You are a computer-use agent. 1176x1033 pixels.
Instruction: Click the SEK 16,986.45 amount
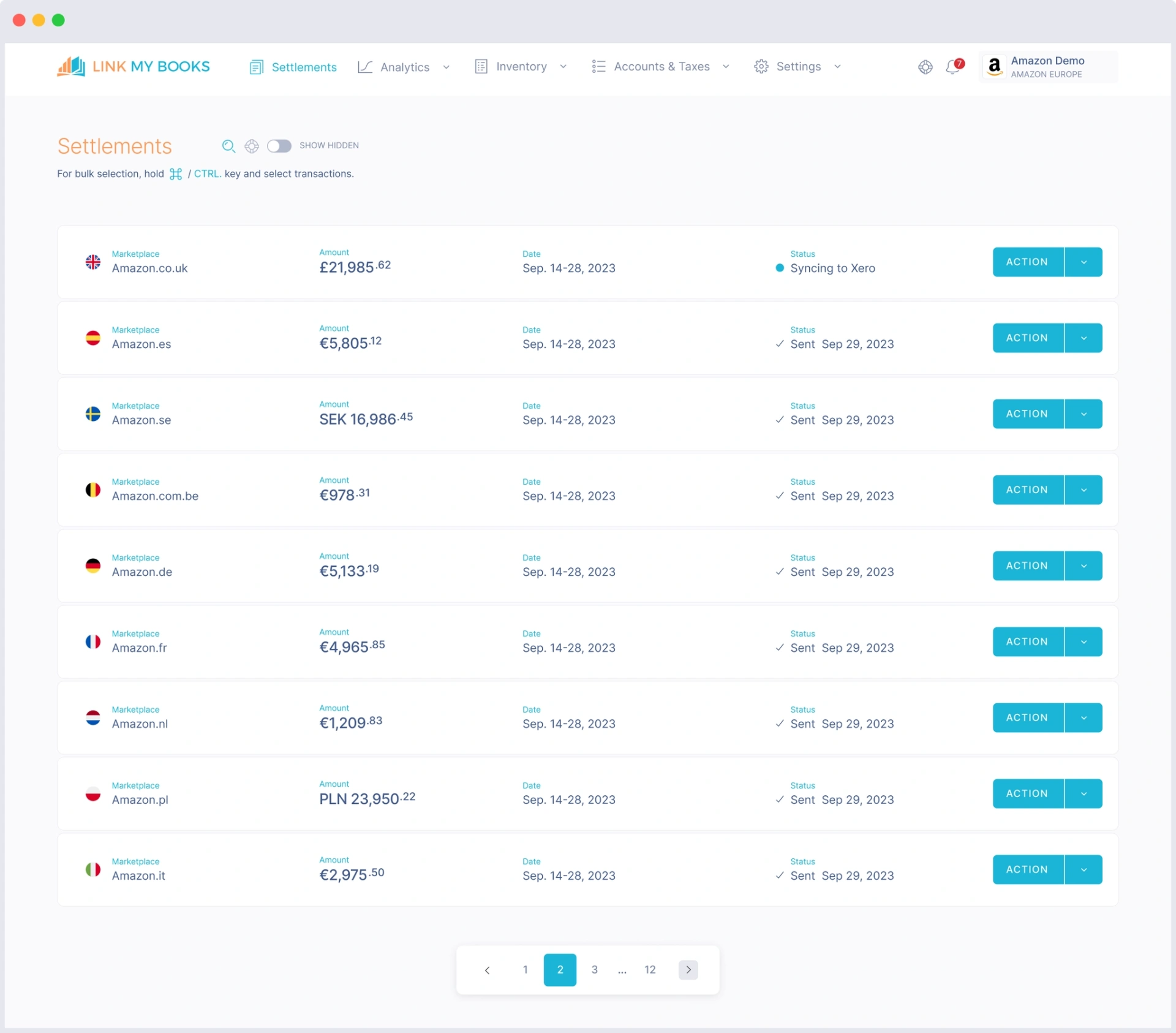pos(366,419)
